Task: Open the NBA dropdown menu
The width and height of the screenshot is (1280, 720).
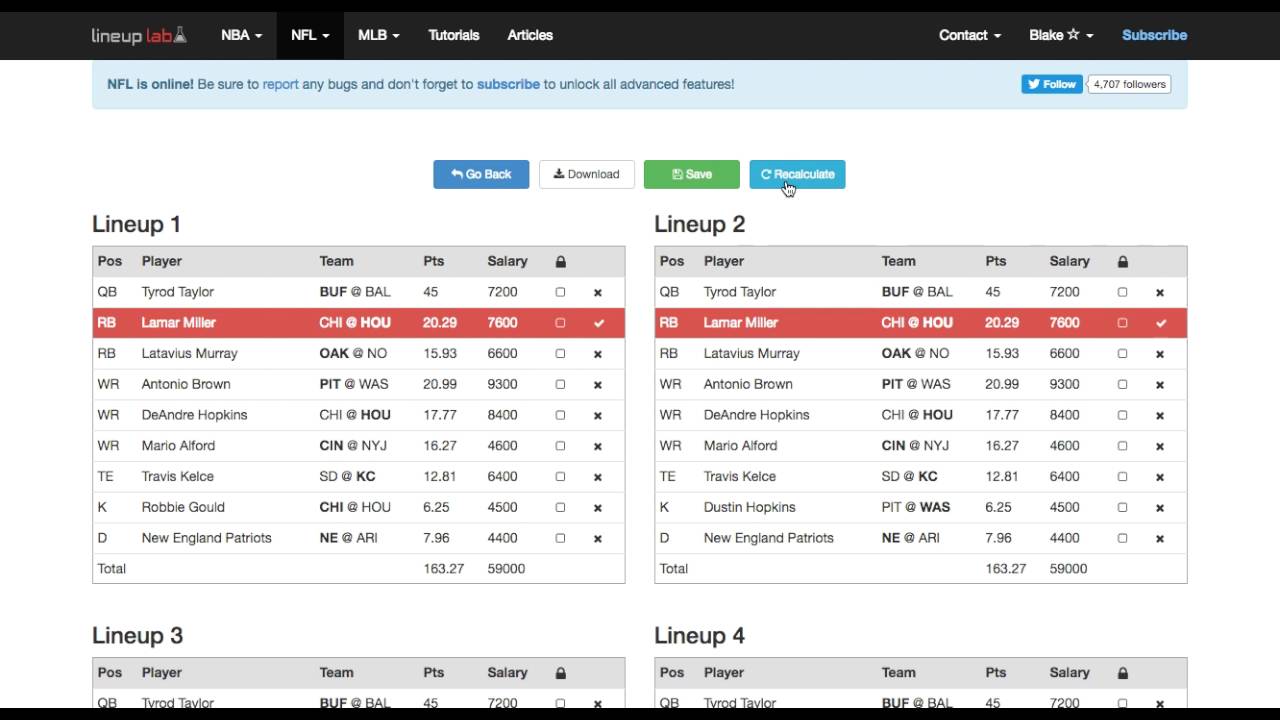Action: coord(241,35)
